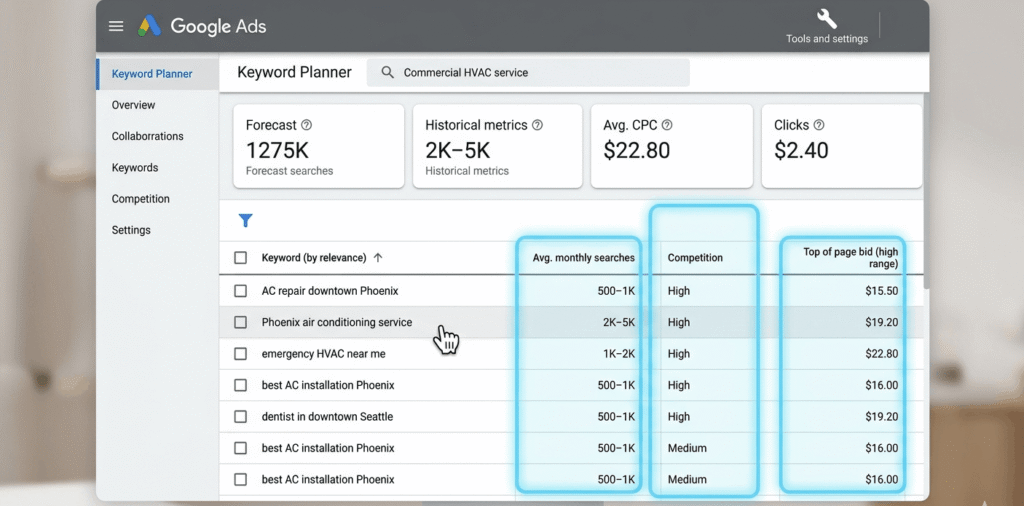Image resolution: width=1024 pixels, height=506 pixels.
Task: Check dentist in downtown Seattle row
Action: [x=240, y=417]
